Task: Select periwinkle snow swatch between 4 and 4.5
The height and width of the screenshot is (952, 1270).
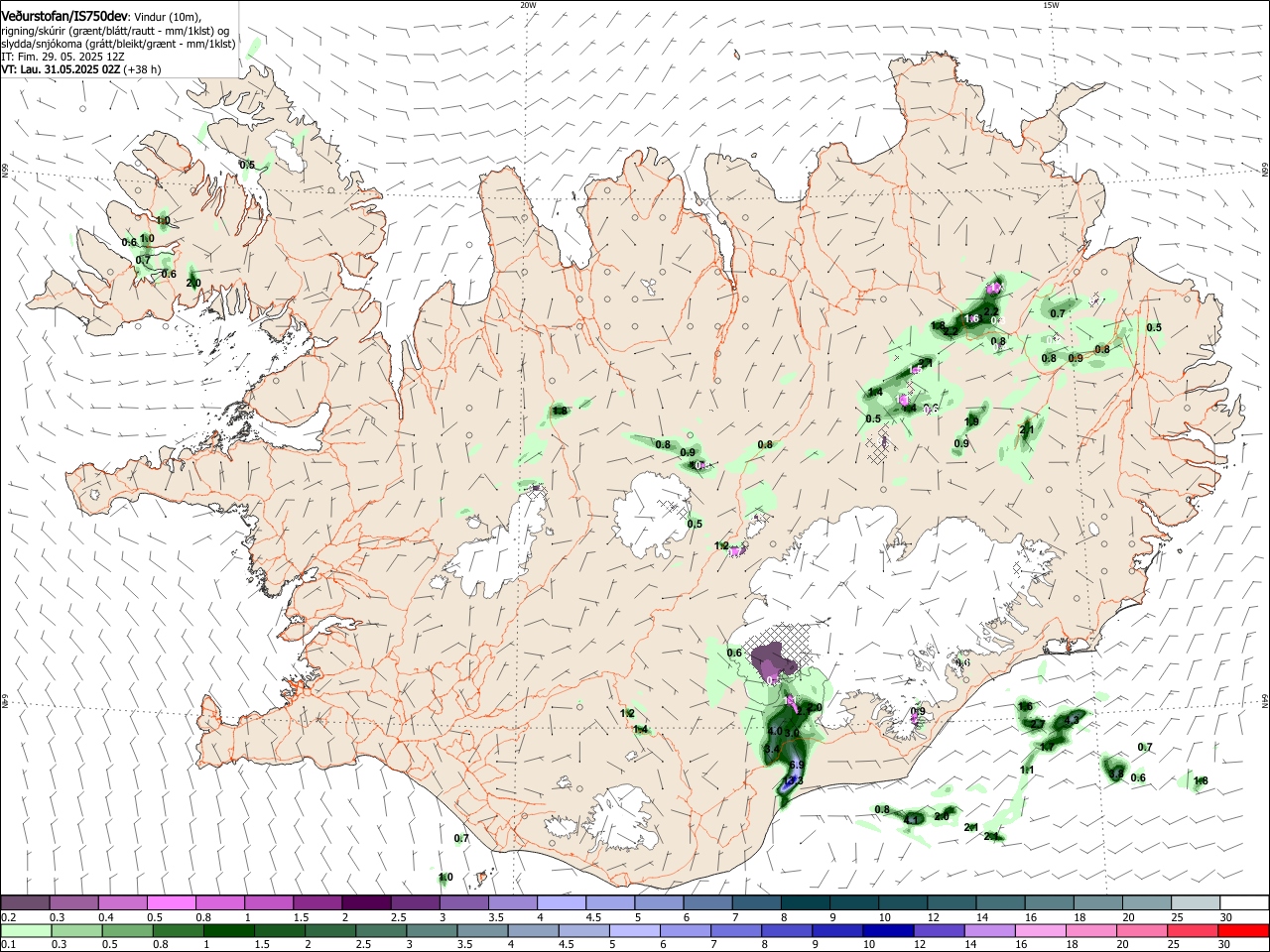Action: (x=562, y=902)
